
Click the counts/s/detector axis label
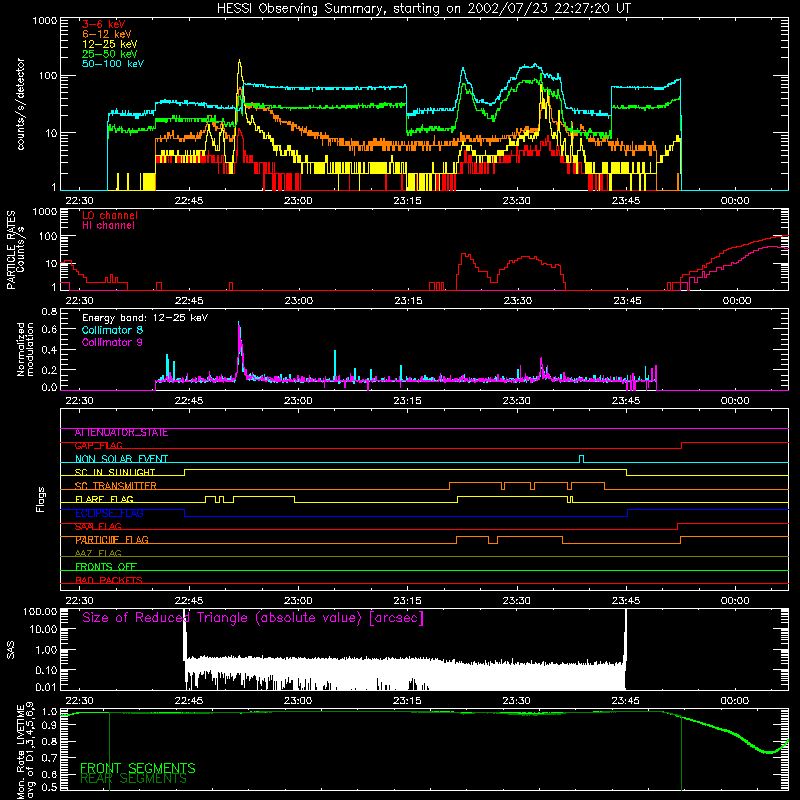pyautogui.click(x=21, y=104)
